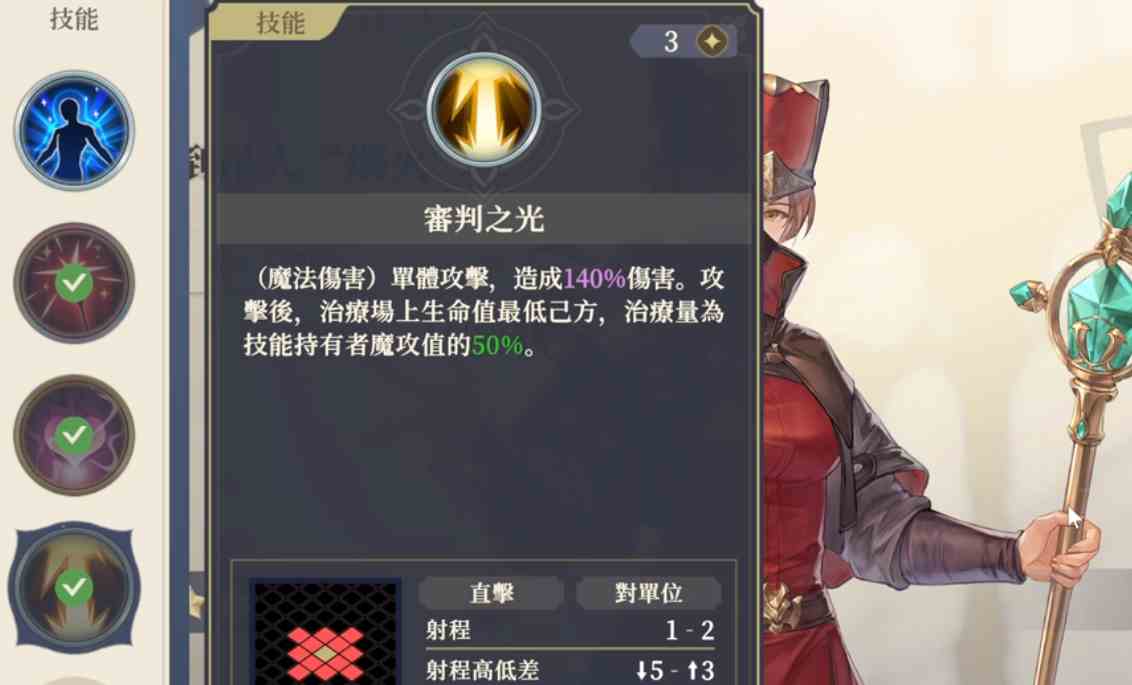The image size is (1132, 685).
Task: Click the gold star cost coin icon
Action: 712,41
